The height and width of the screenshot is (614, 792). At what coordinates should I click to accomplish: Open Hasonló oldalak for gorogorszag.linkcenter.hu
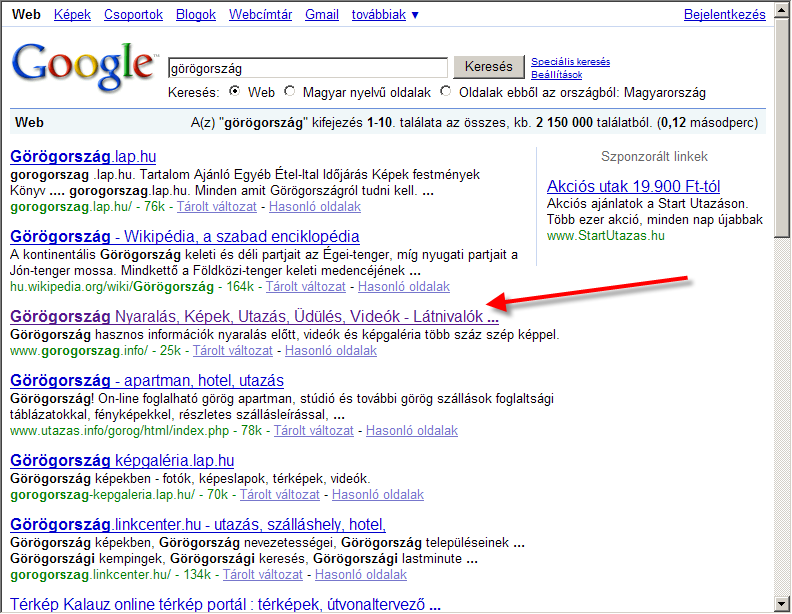(x=361, y=575)
